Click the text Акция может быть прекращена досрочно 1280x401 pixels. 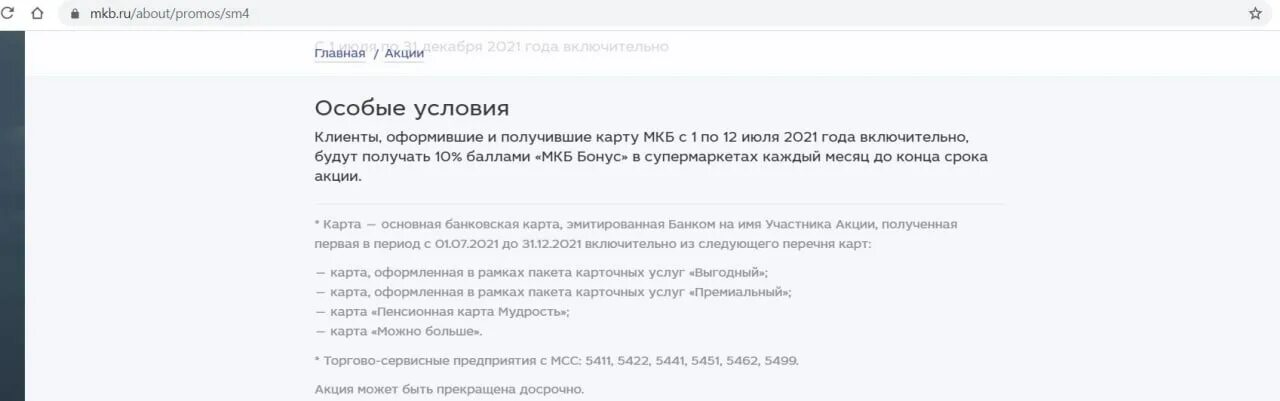coord(449,389)
